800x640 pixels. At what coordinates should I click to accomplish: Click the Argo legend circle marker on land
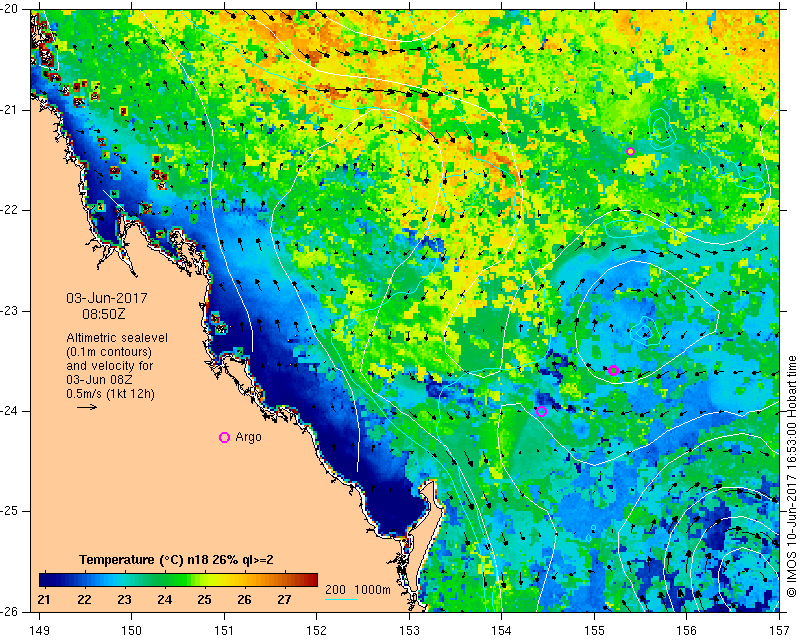pyautogui.click(x=224, y=437)
